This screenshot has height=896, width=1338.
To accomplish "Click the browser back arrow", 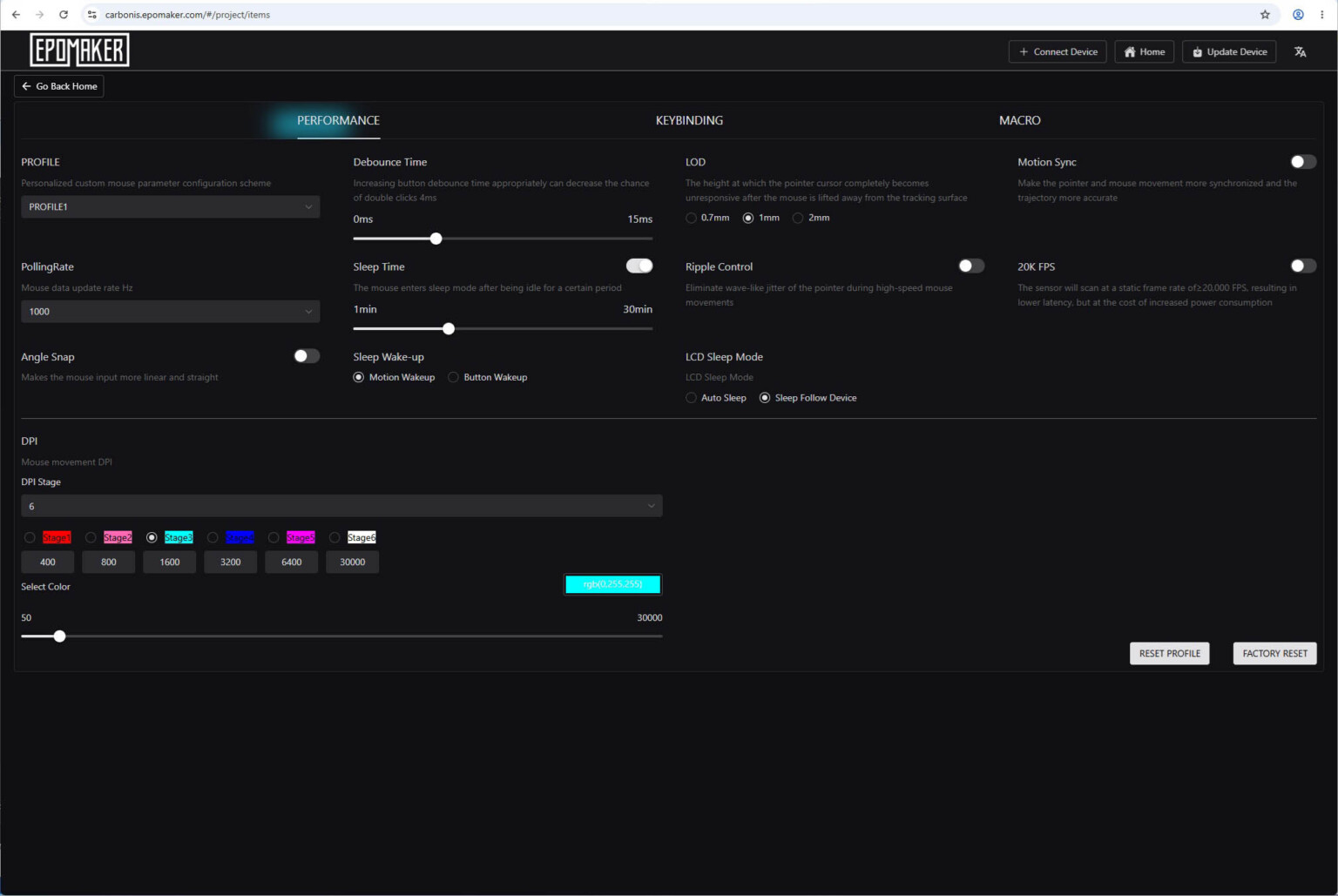I will tap(16, 15).
